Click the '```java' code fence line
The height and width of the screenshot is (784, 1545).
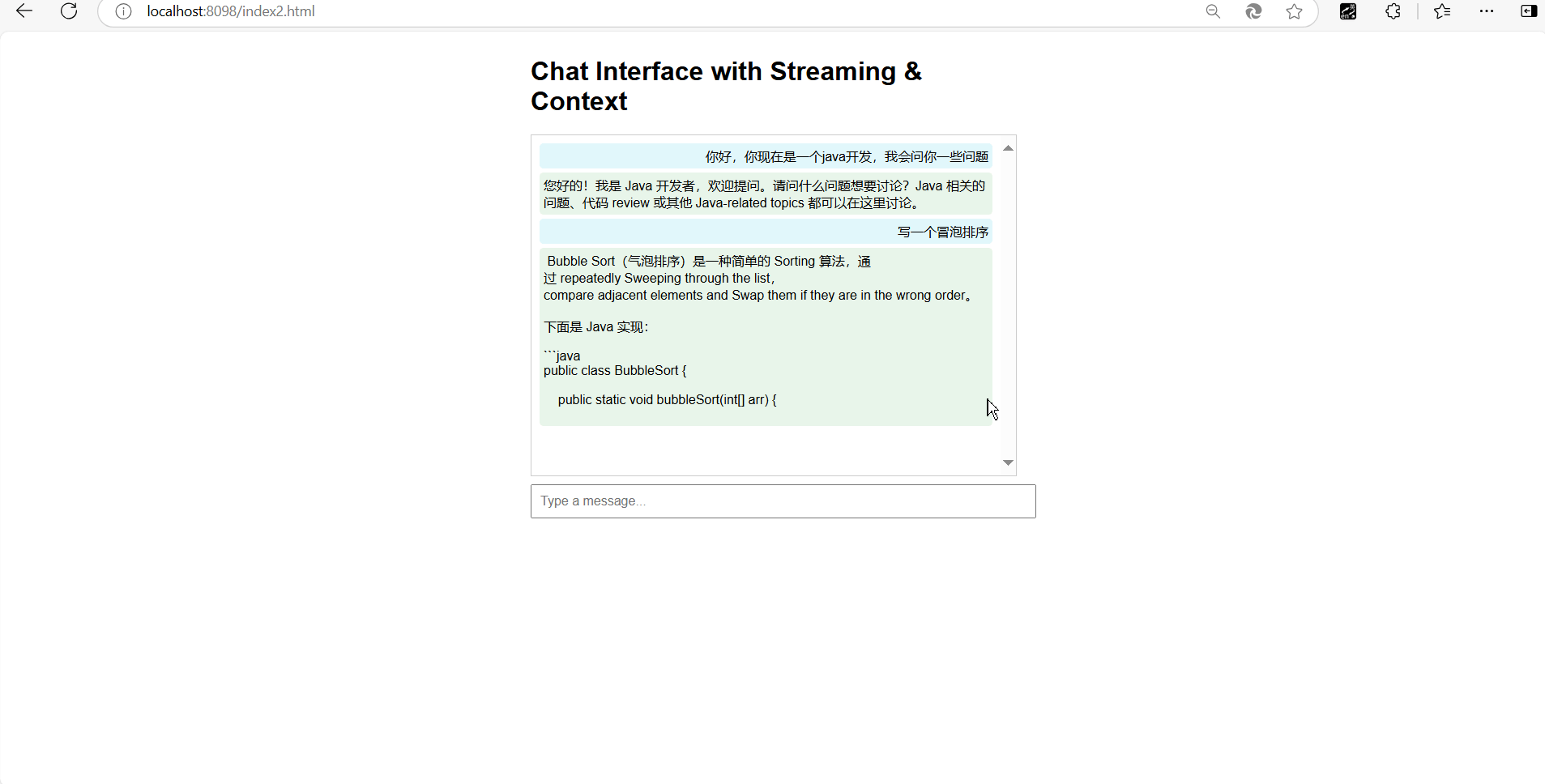pyautogui.click(x=562, y=356)
